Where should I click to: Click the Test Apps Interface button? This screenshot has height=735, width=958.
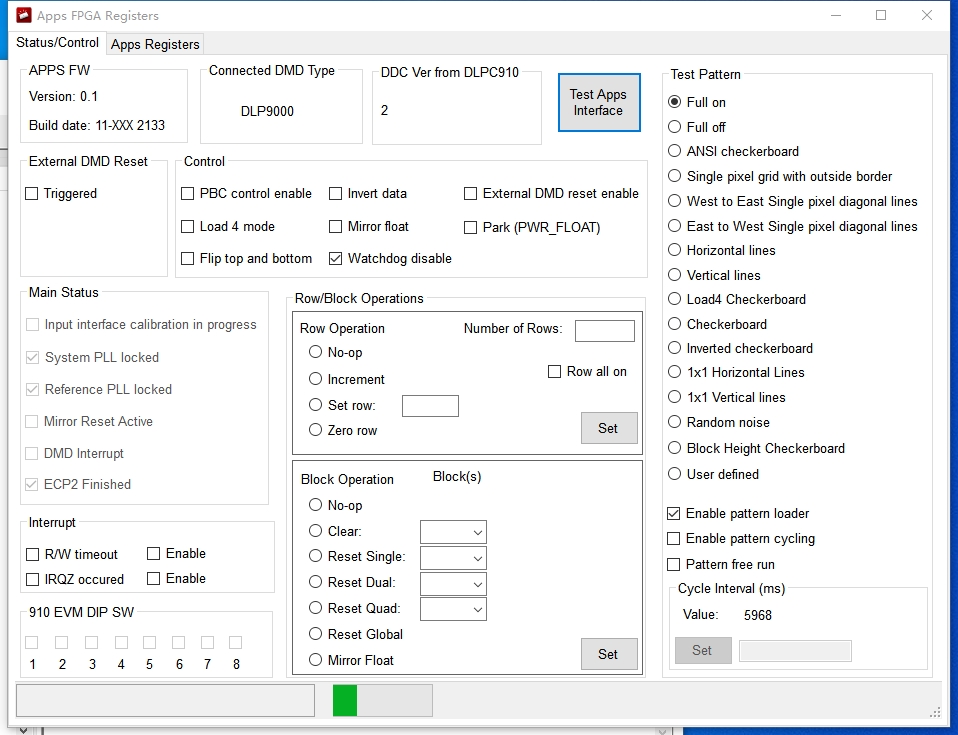pyautogui.click(x=599, y=102)
